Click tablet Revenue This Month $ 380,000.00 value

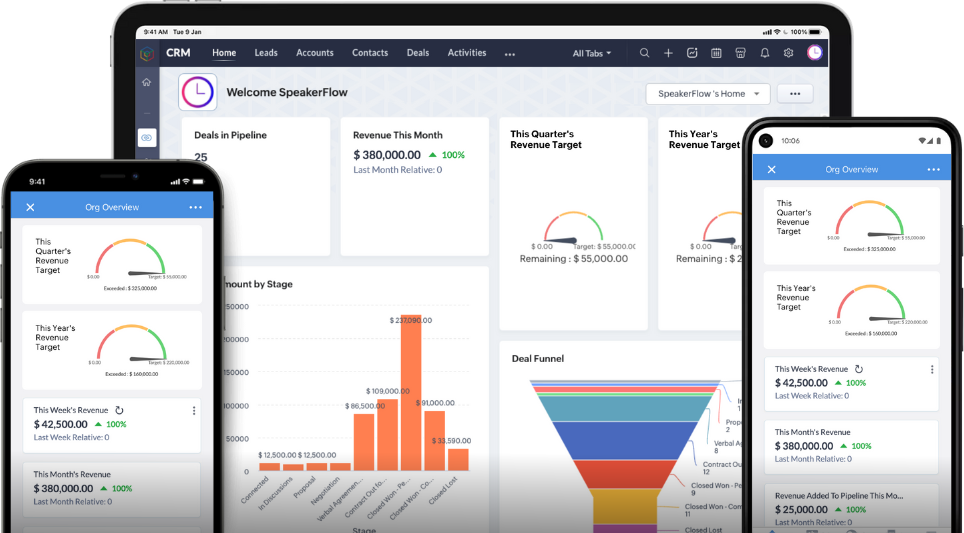(387, 155)
